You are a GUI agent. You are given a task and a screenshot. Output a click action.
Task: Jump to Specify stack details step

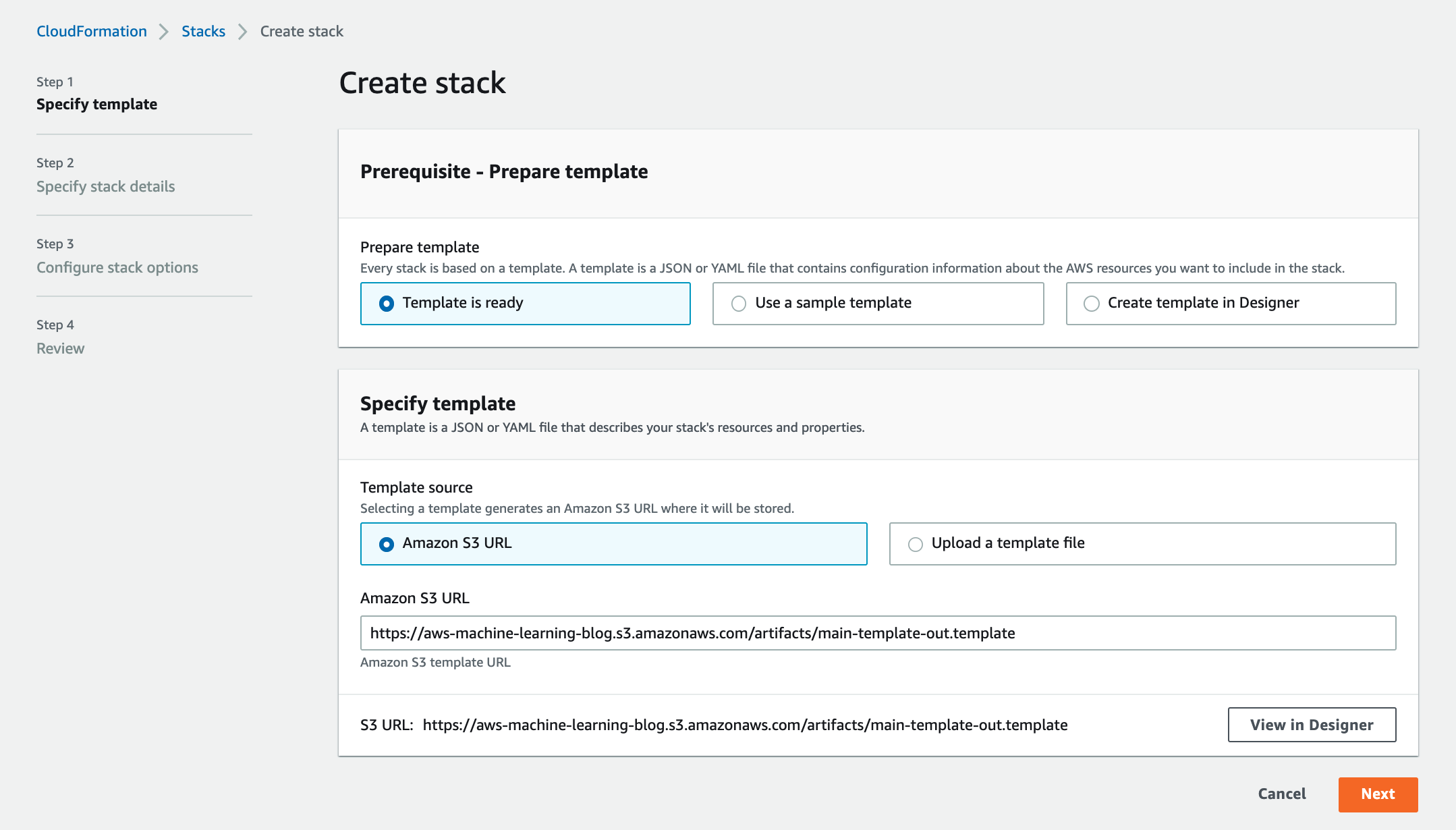click(105, 187)
